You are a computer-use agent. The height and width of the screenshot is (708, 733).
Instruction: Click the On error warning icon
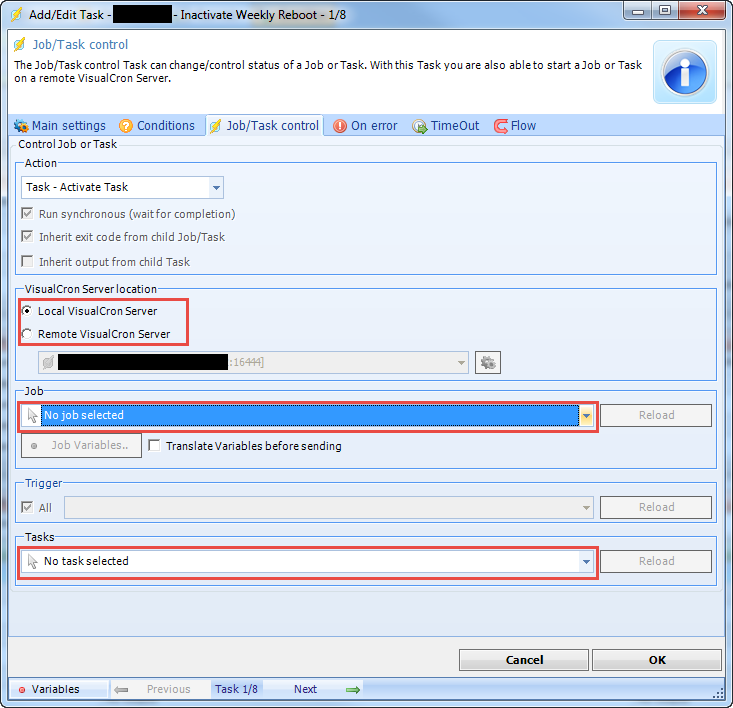point(340,126)
